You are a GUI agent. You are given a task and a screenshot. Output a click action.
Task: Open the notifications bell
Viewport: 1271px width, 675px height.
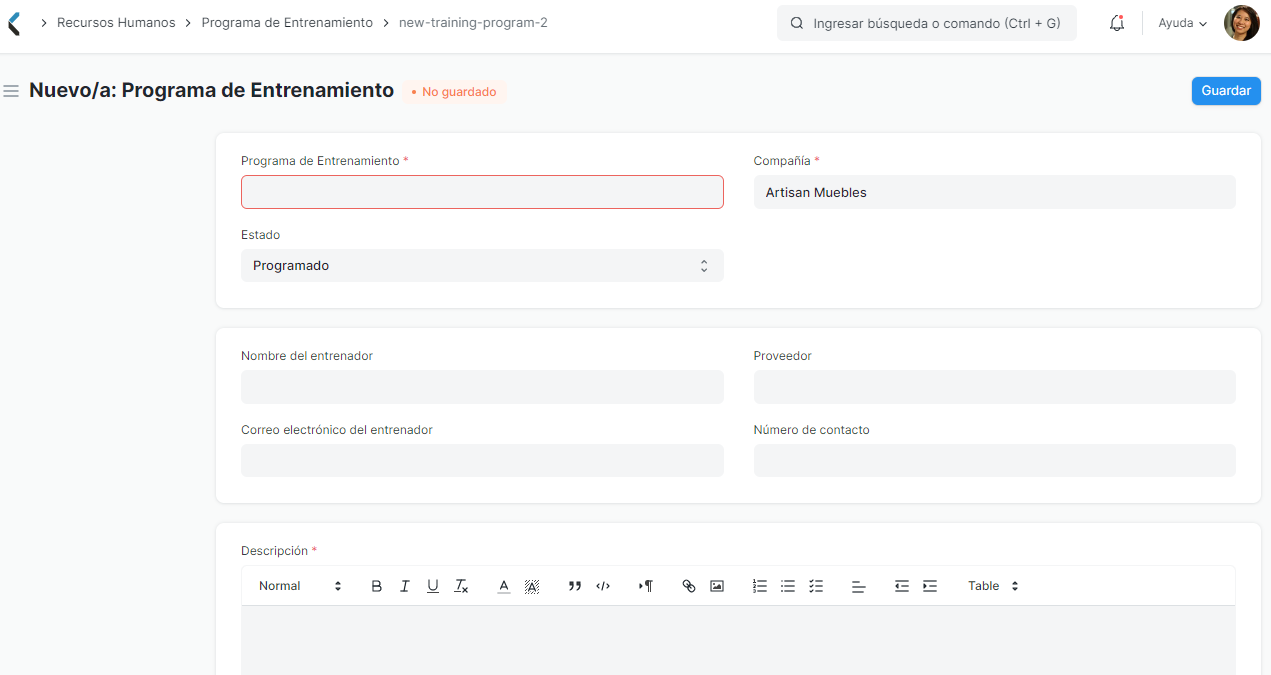(1117, 23)
